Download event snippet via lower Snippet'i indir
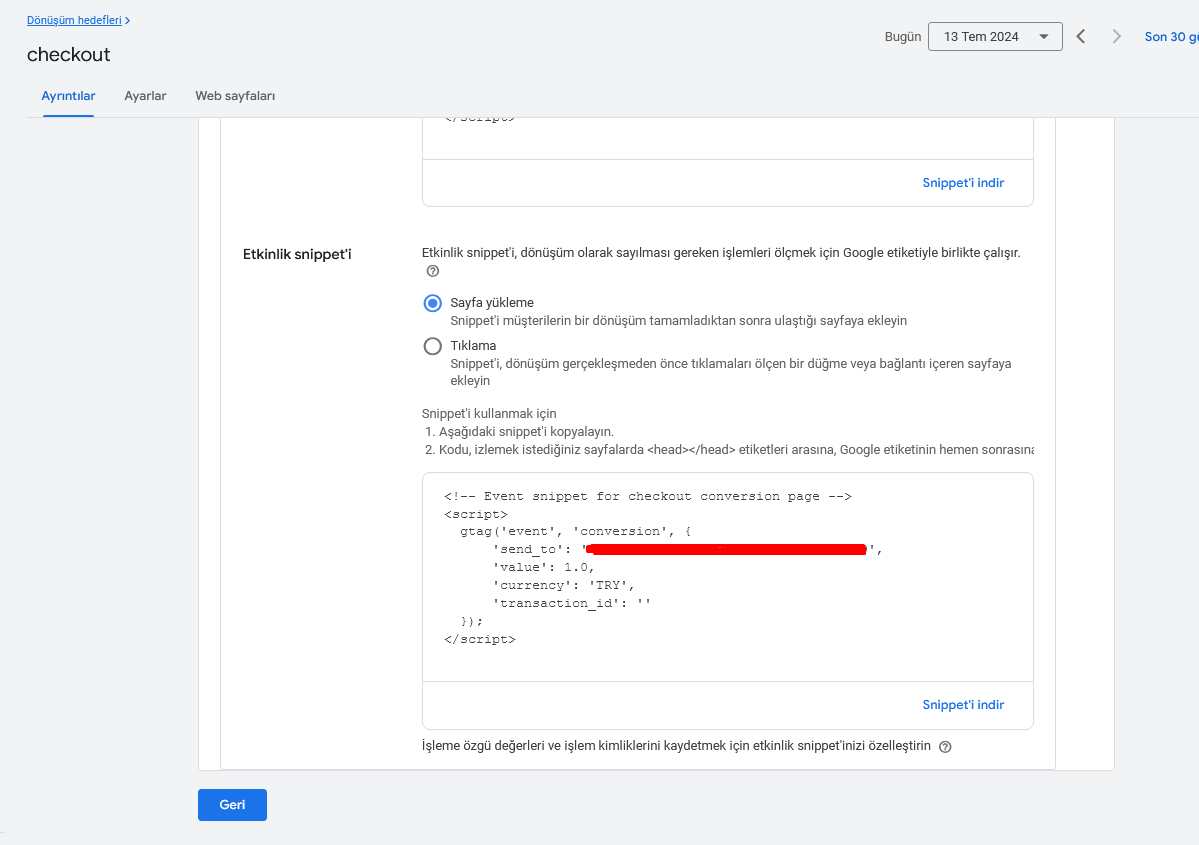Image resolution: width=1199 pixels, height=845 pixels. click(x=963, y=705)
